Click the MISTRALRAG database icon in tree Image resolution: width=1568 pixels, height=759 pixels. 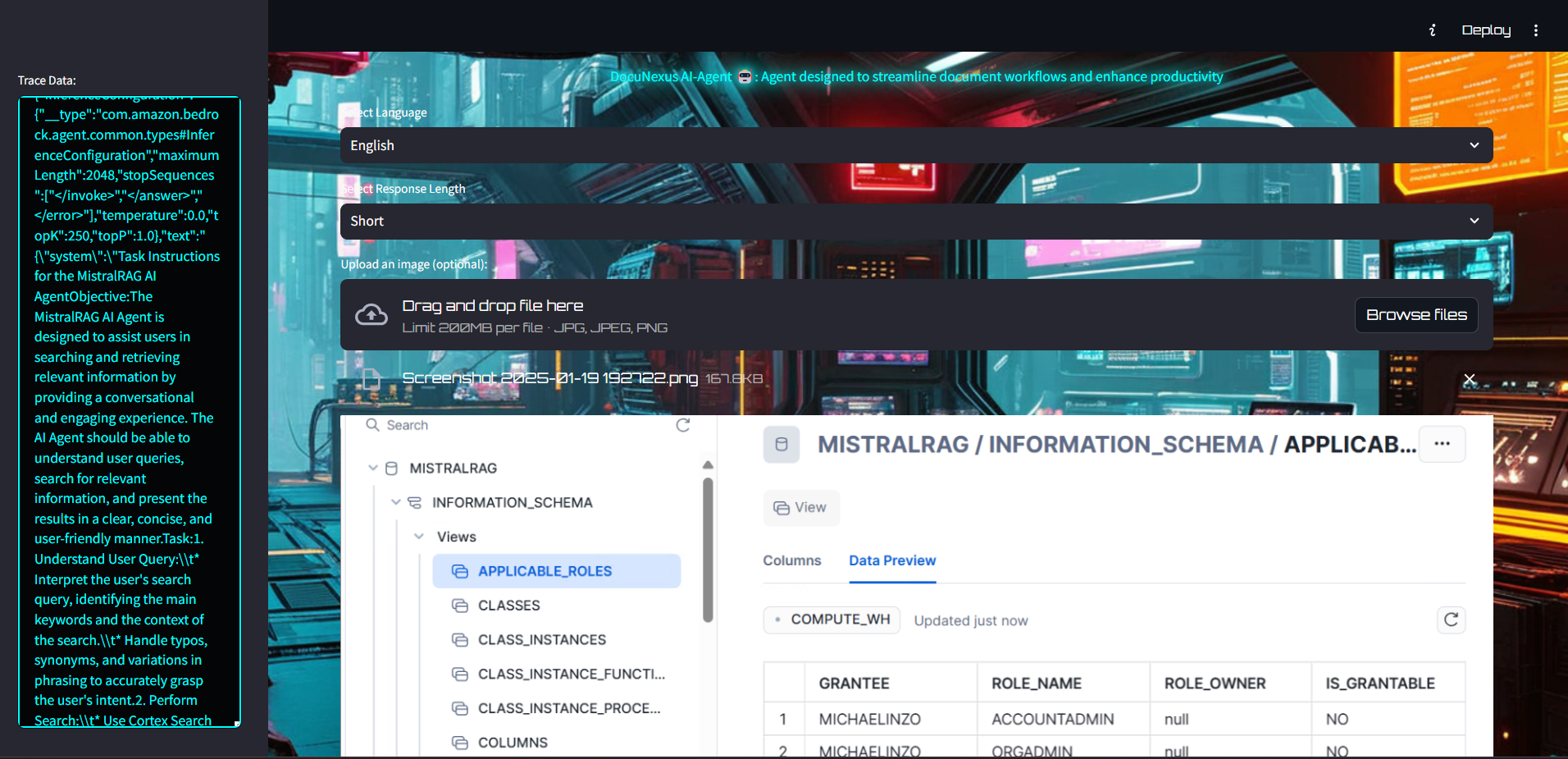pos(391,469)
